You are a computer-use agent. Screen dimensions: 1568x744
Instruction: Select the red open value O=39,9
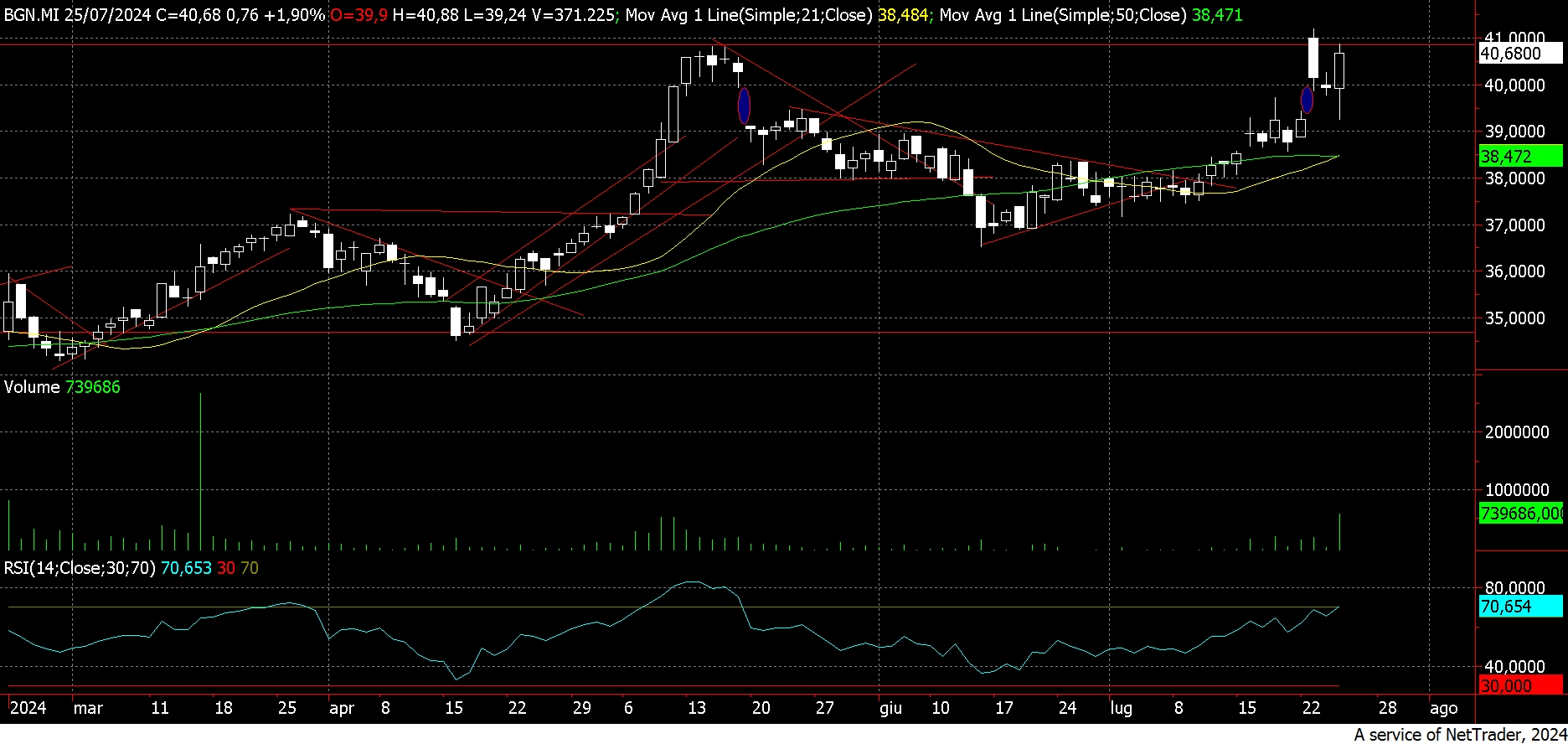pos(358,15)
